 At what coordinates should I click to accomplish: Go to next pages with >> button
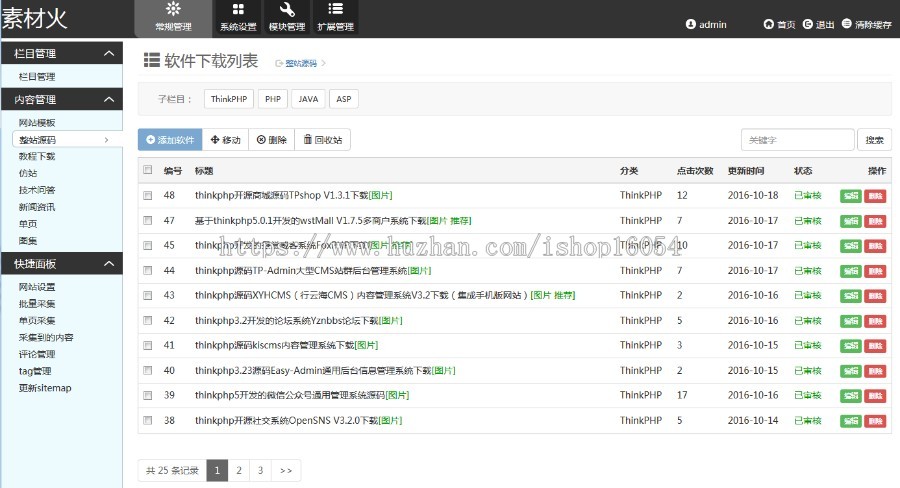click(x=286, y=470)
